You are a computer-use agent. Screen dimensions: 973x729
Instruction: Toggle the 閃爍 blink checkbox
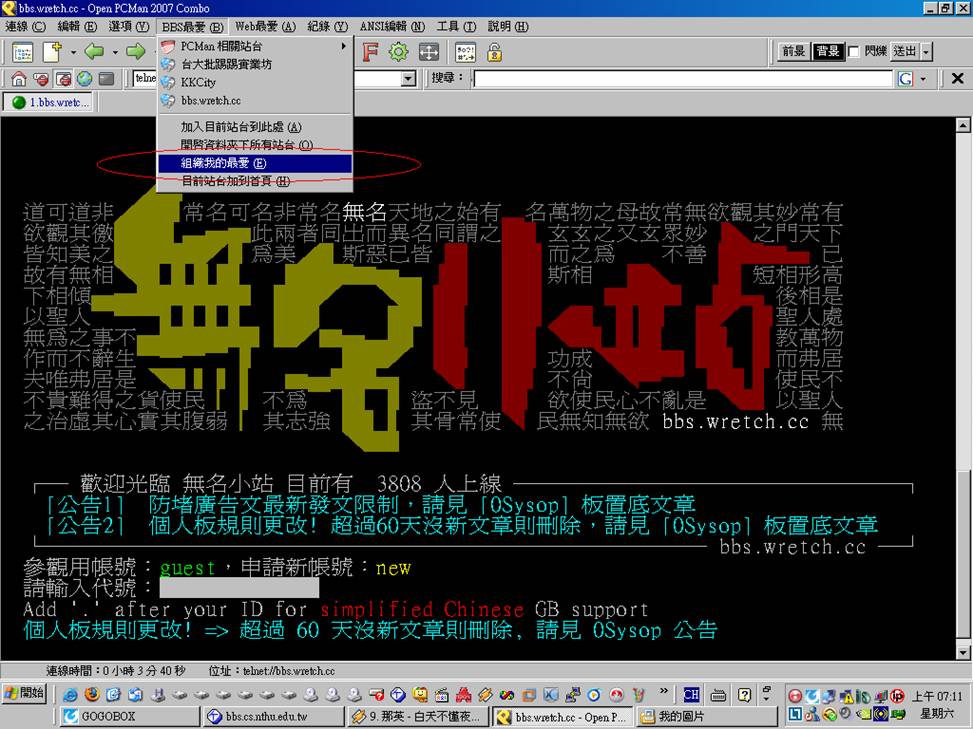(x=854, y=51)
